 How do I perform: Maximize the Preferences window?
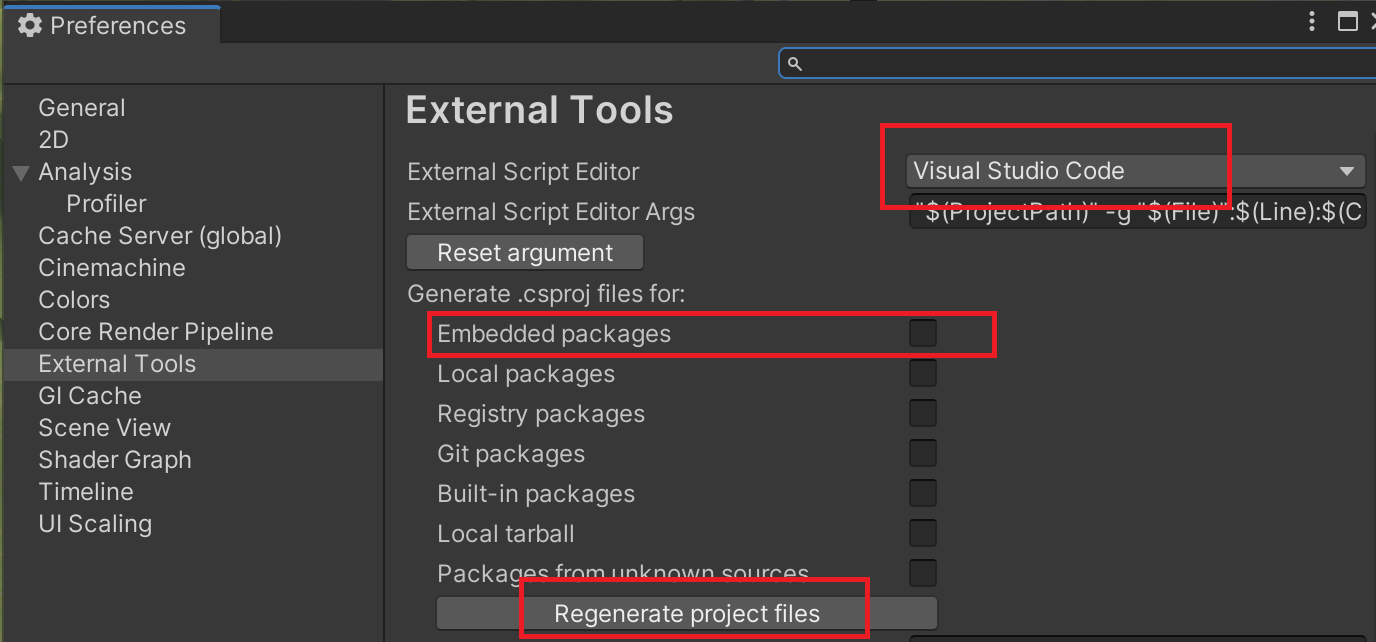(x=1348, y=22)
